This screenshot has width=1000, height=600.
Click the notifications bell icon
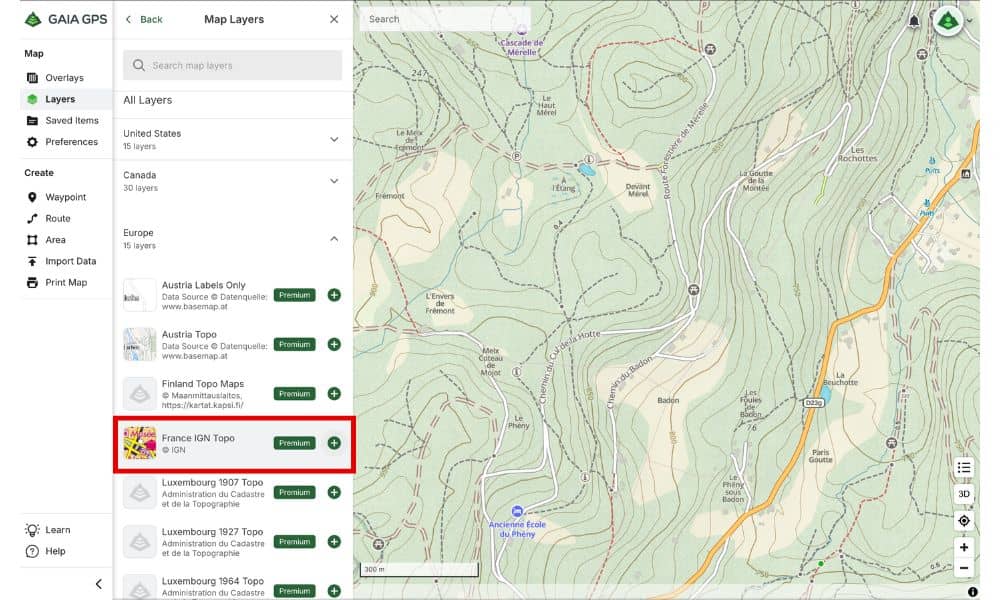click(913, 19)
